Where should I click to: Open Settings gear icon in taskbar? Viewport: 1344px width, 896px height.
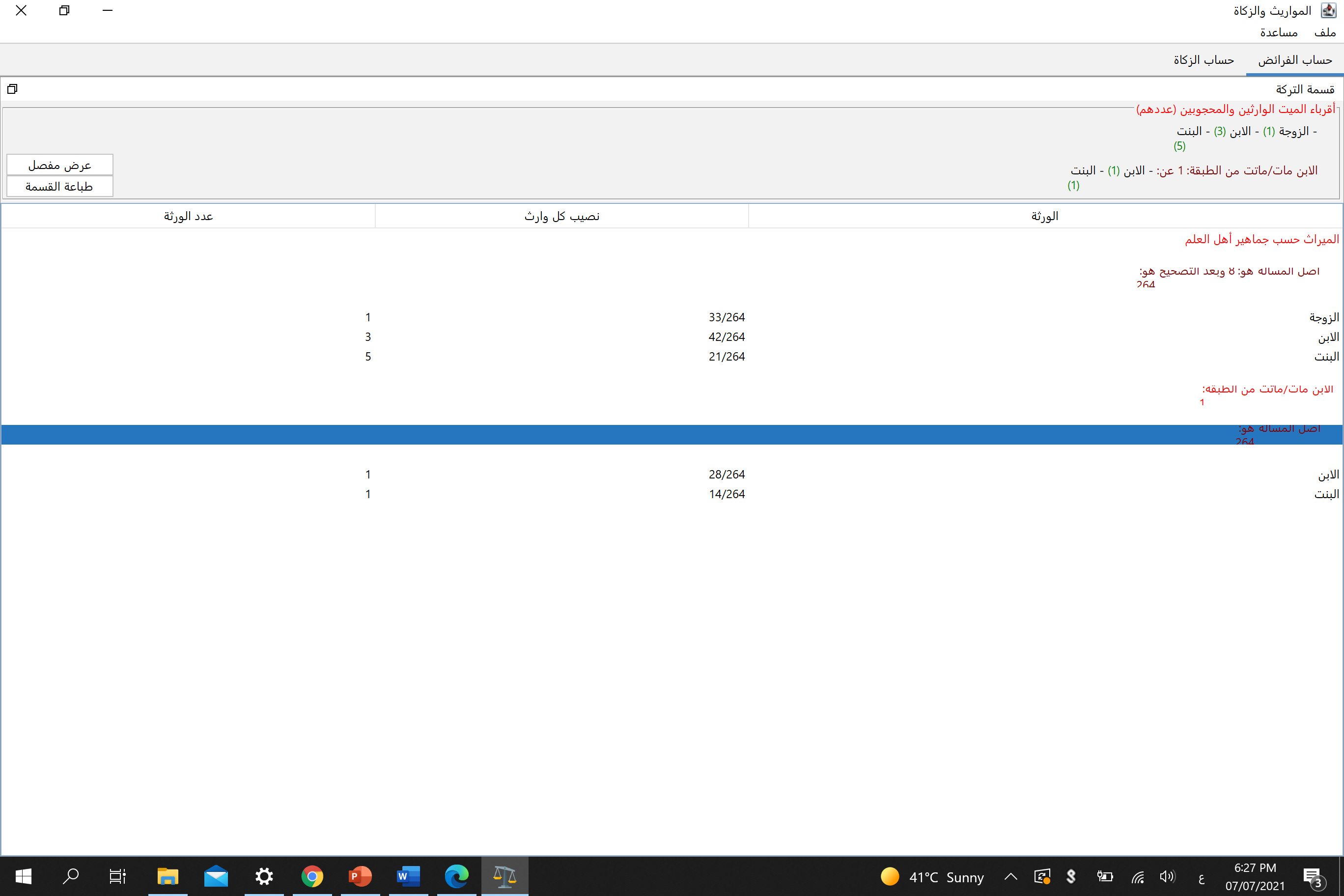pos(264,876)
